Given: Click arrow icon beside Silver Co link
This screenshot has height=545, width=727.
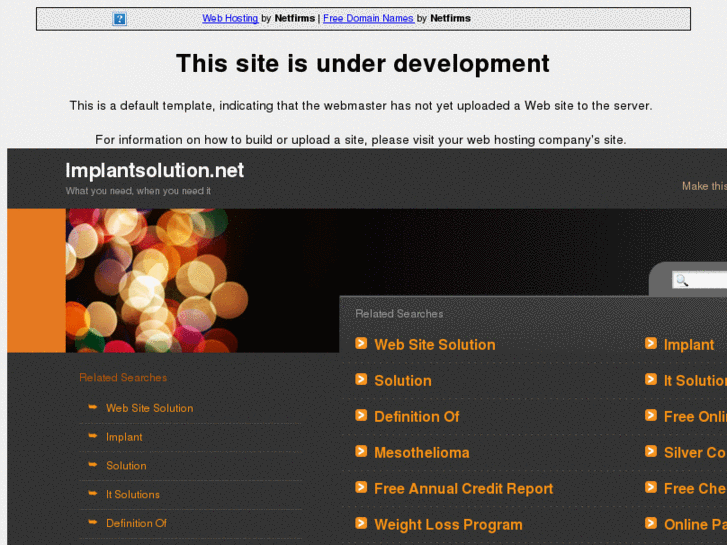Looking at the screenshot, I should (651, 451).
